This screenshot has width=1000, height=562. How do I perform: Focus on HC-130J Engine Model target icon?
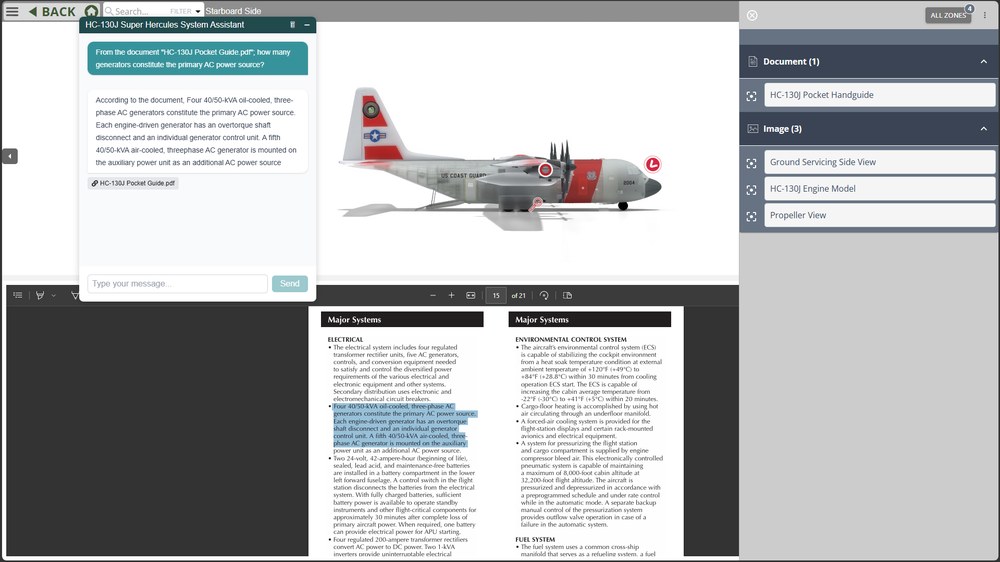click(x=752, y=190)
